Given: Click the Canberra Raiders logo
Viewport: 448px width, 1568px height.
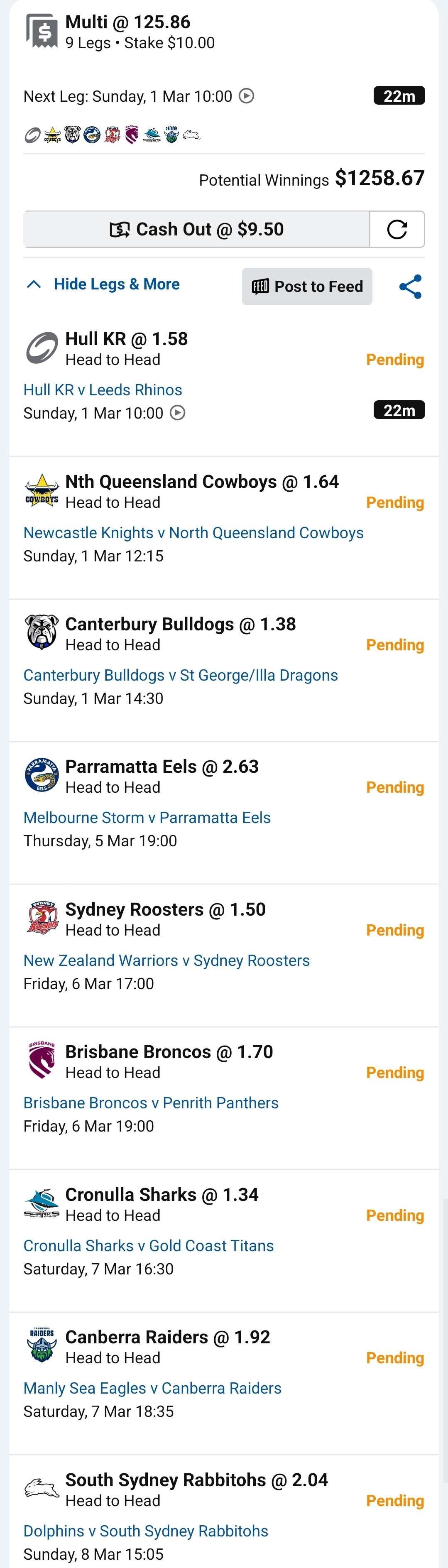Looking at the screenshot, I should click(42, 1346).
